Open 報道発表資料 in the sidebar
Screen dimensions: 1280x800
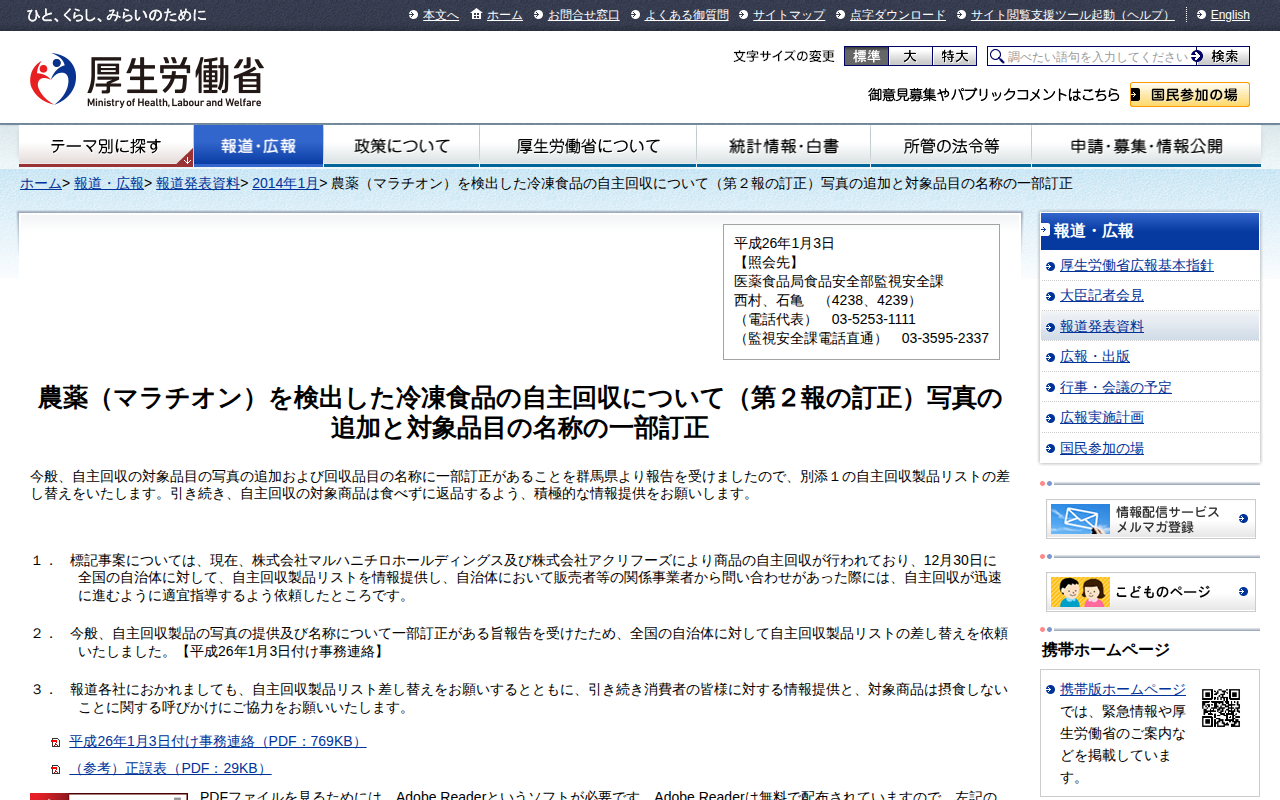(x=1101, y=326)
